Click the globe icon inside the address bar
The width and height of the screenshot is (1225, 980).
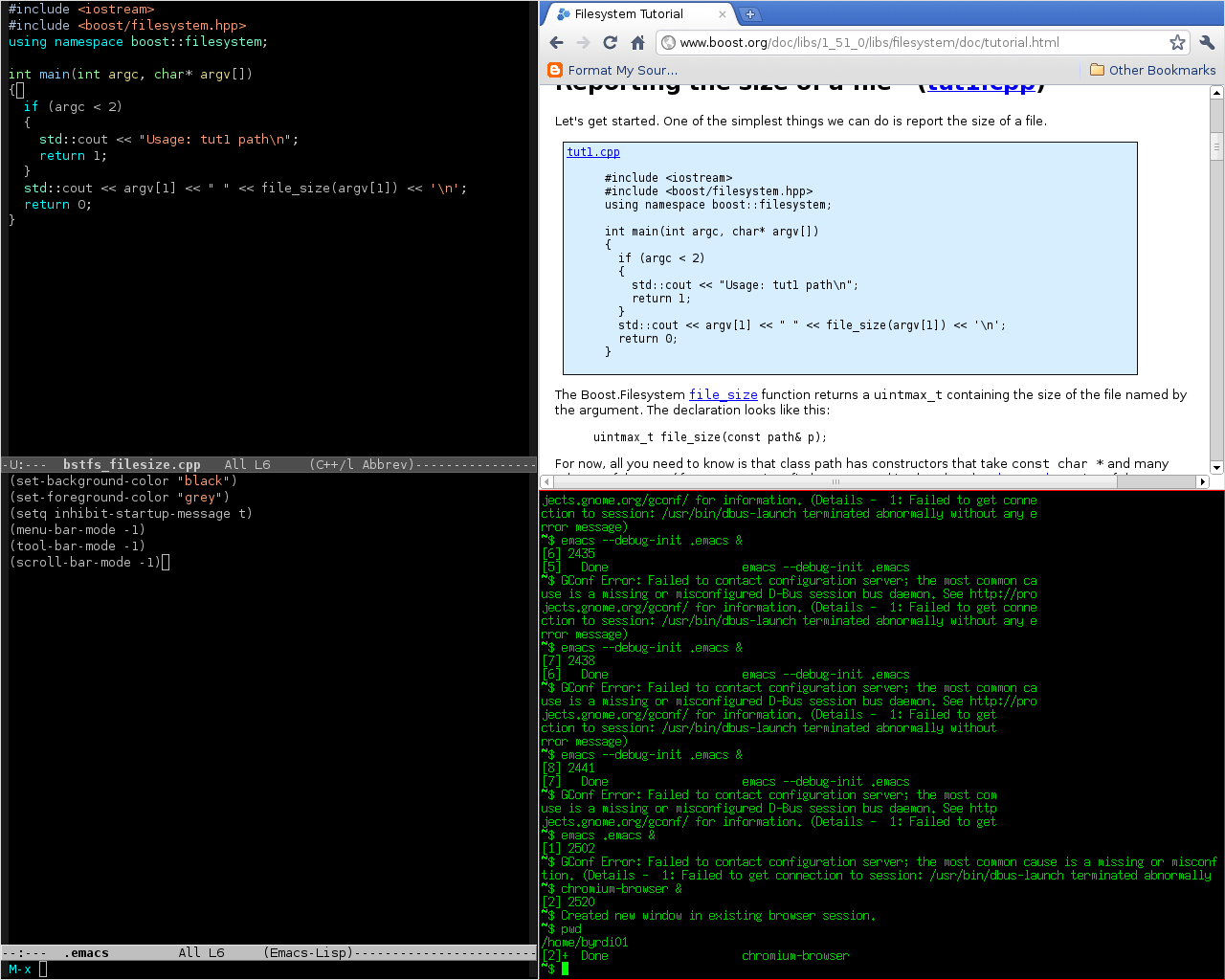pyautogui.click(x=667, y=42)
